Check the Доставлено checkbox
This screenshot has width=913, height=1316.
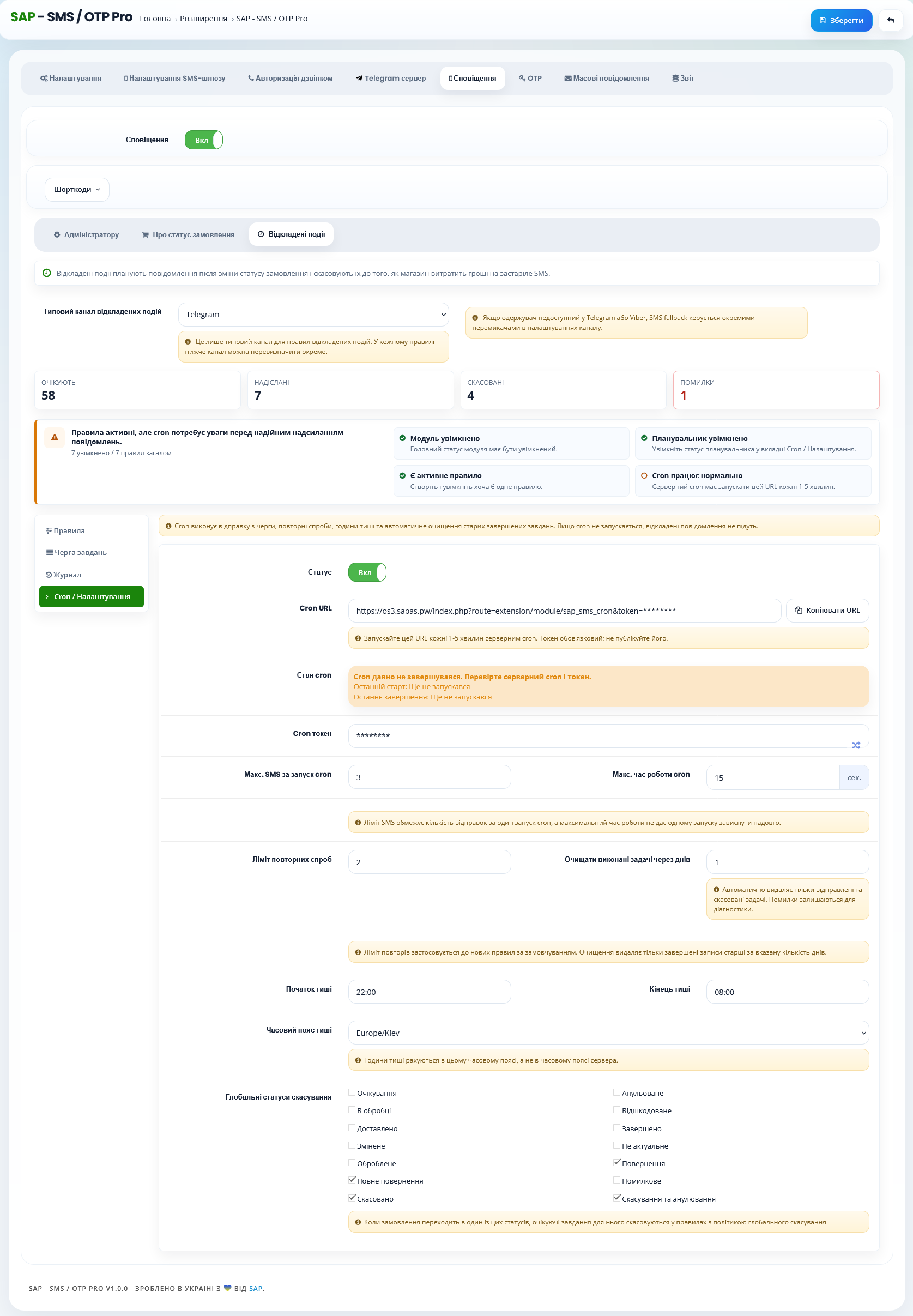[x=352, y=1128]
